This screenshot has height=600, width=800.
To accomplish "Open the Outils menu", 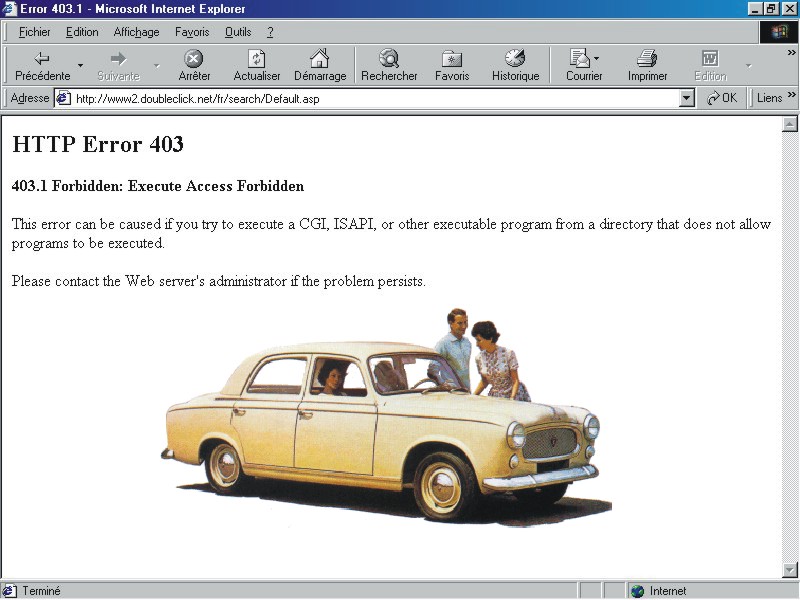I will pos(238,32).
